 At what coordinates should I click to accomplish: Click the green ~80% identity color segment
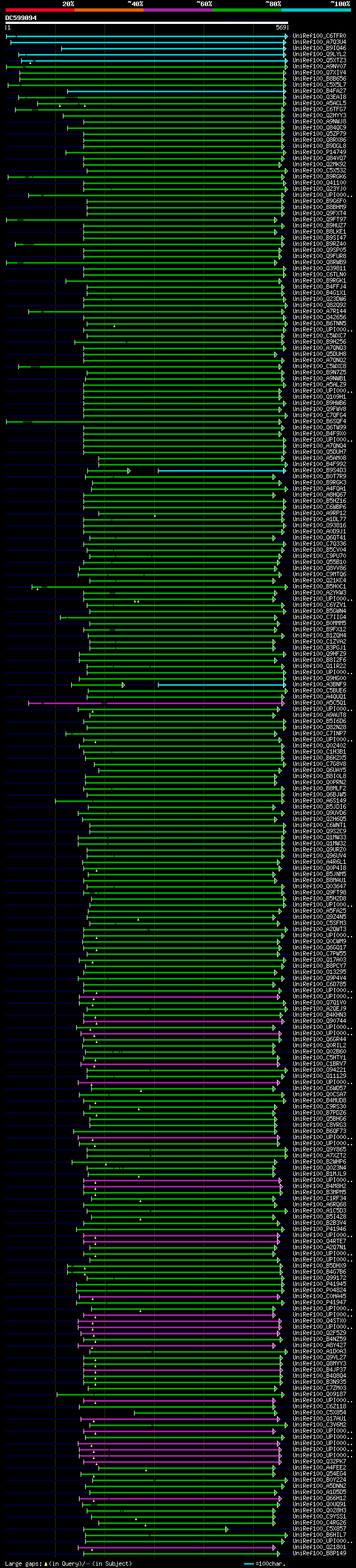click(247, 11)
